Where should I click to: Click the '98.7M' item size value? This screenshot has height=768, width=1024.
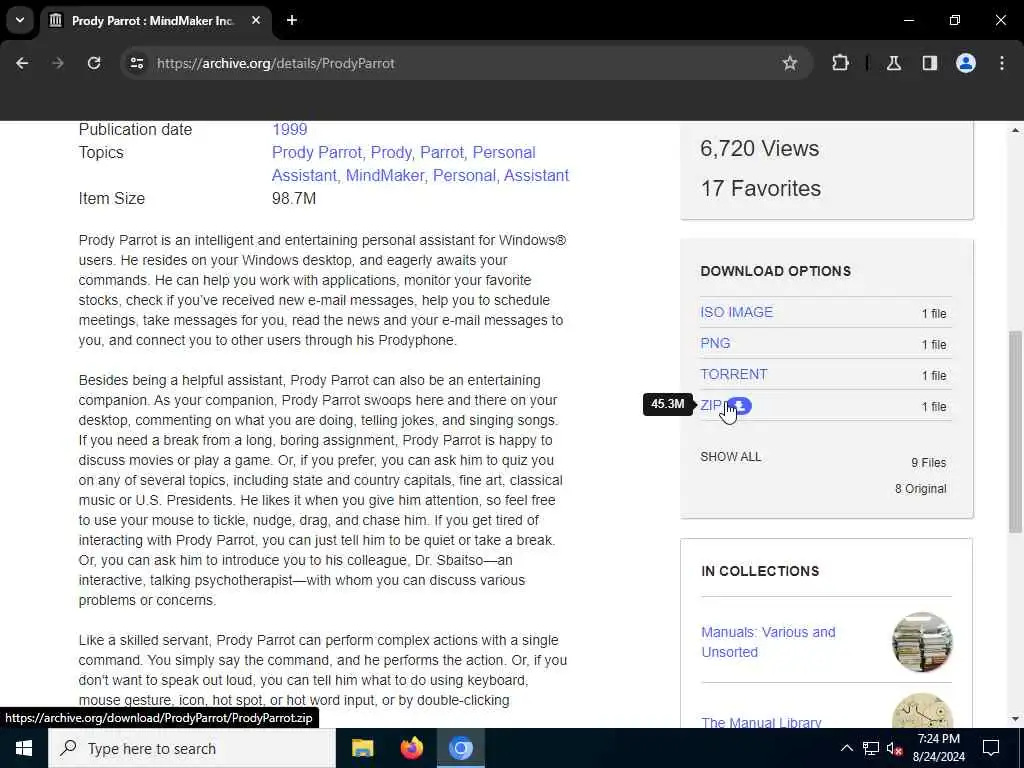294,199
